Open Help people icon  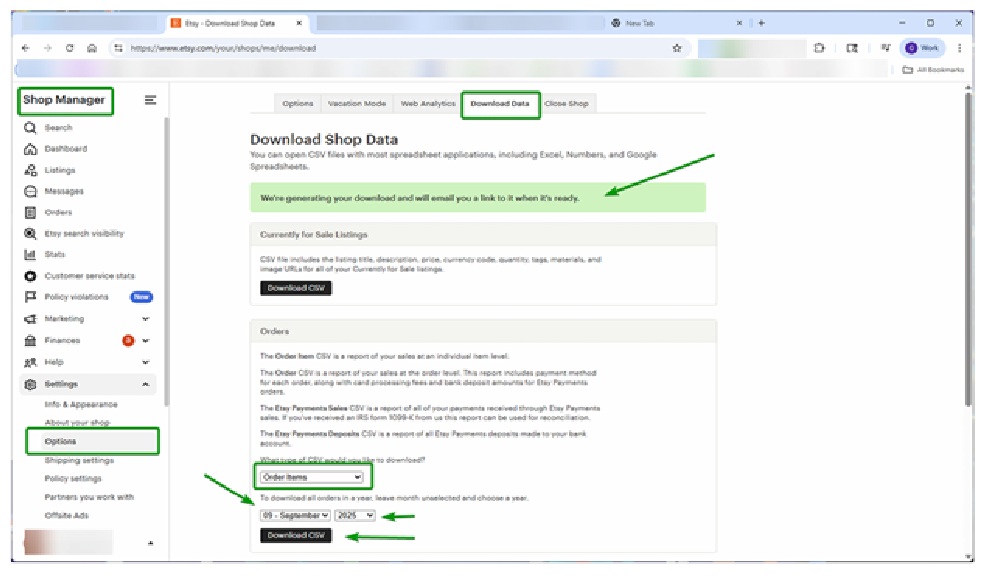[30, 362]
